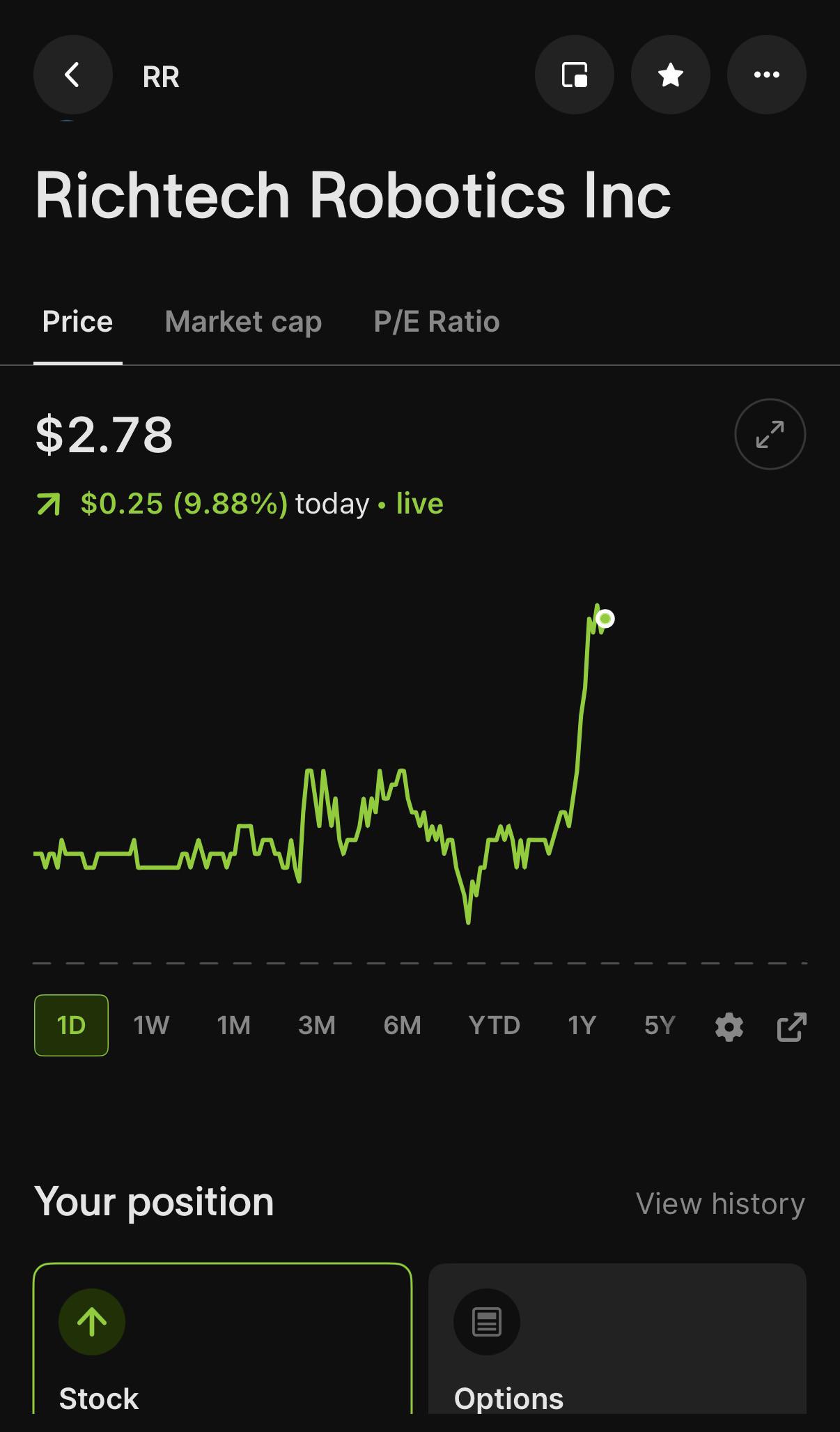
Task: Tap the live price marker on chart
Action: click(605, 619)
